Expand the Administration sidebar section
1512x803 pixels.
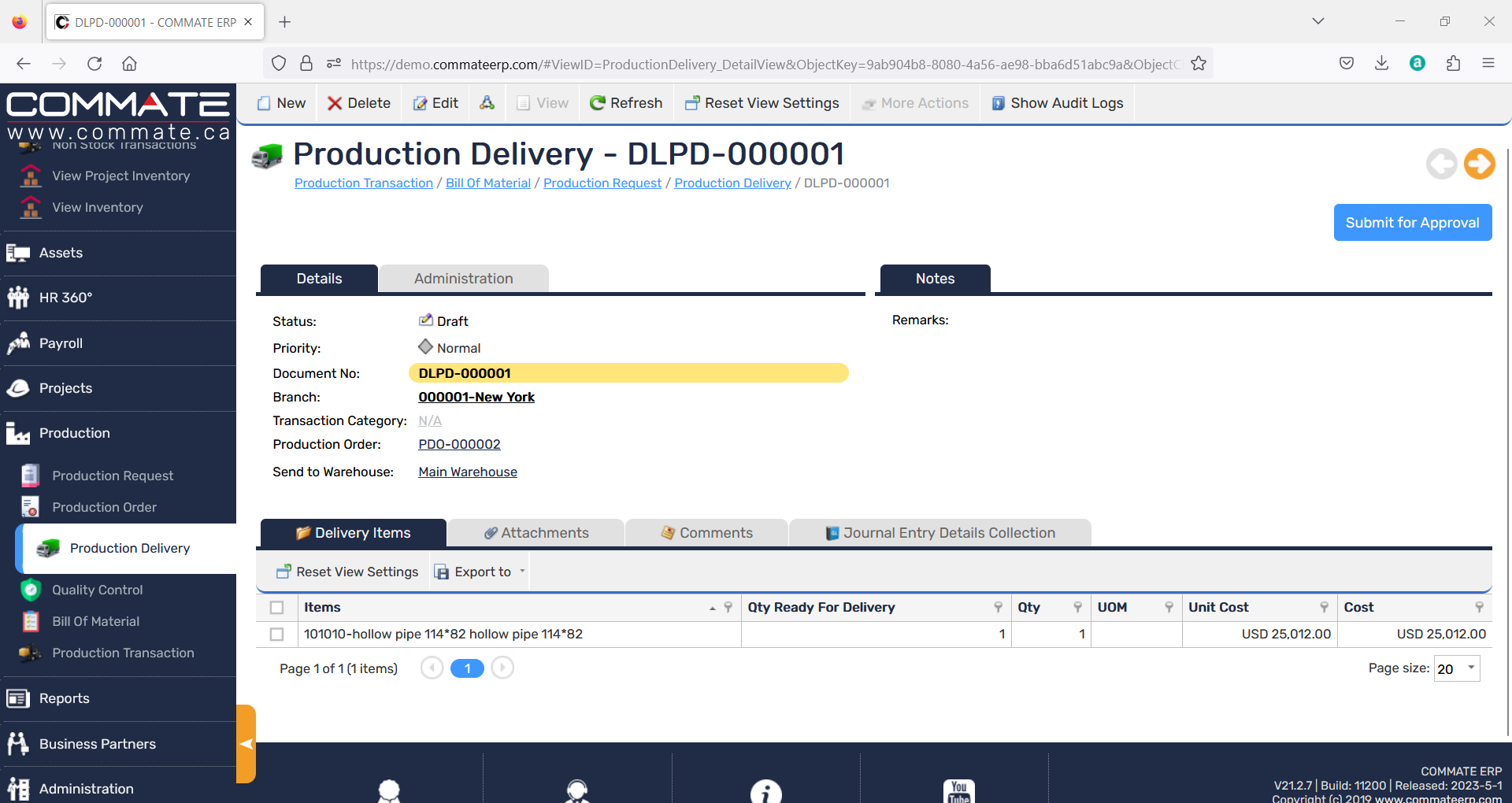(86, 789)
